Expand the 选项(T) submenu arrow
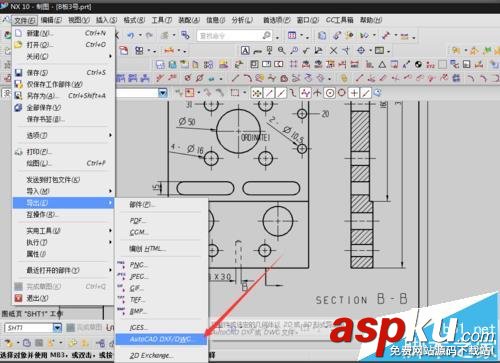 click(x=110, y=135)
